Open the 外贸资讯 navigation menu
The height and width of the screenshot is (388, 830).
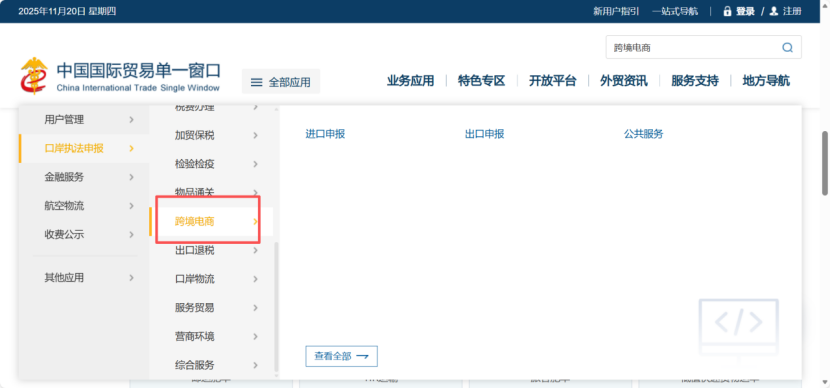[624, 81]
